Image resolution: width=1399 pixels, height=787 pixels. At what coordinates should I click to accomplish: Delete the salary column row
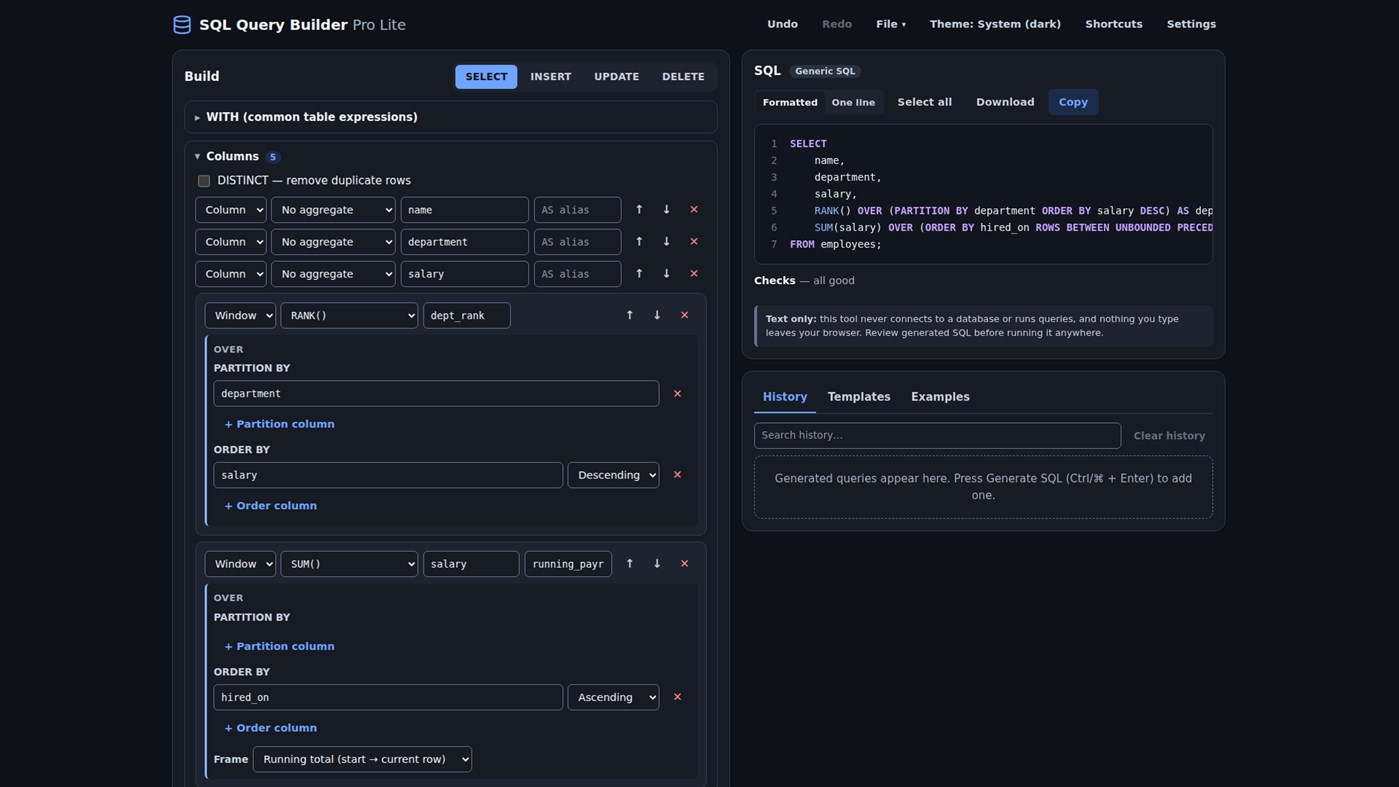[694, 274]
